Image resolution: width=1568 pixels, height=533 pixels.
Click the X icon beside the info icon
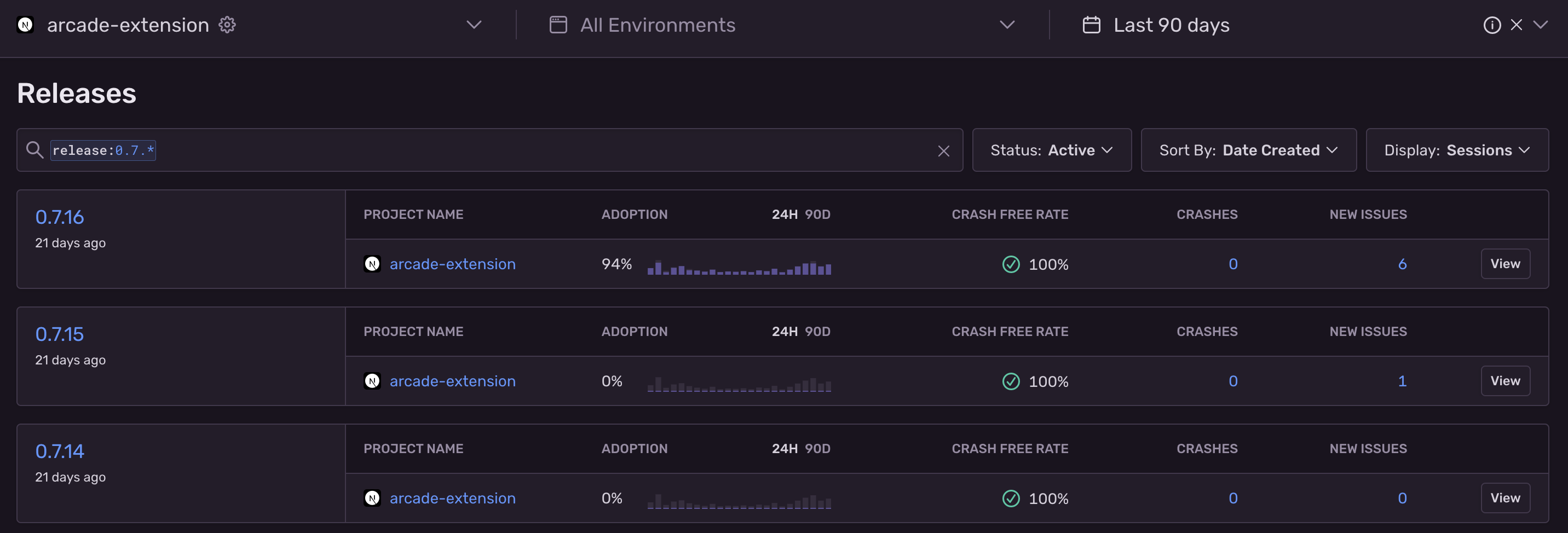[1516, 25]
